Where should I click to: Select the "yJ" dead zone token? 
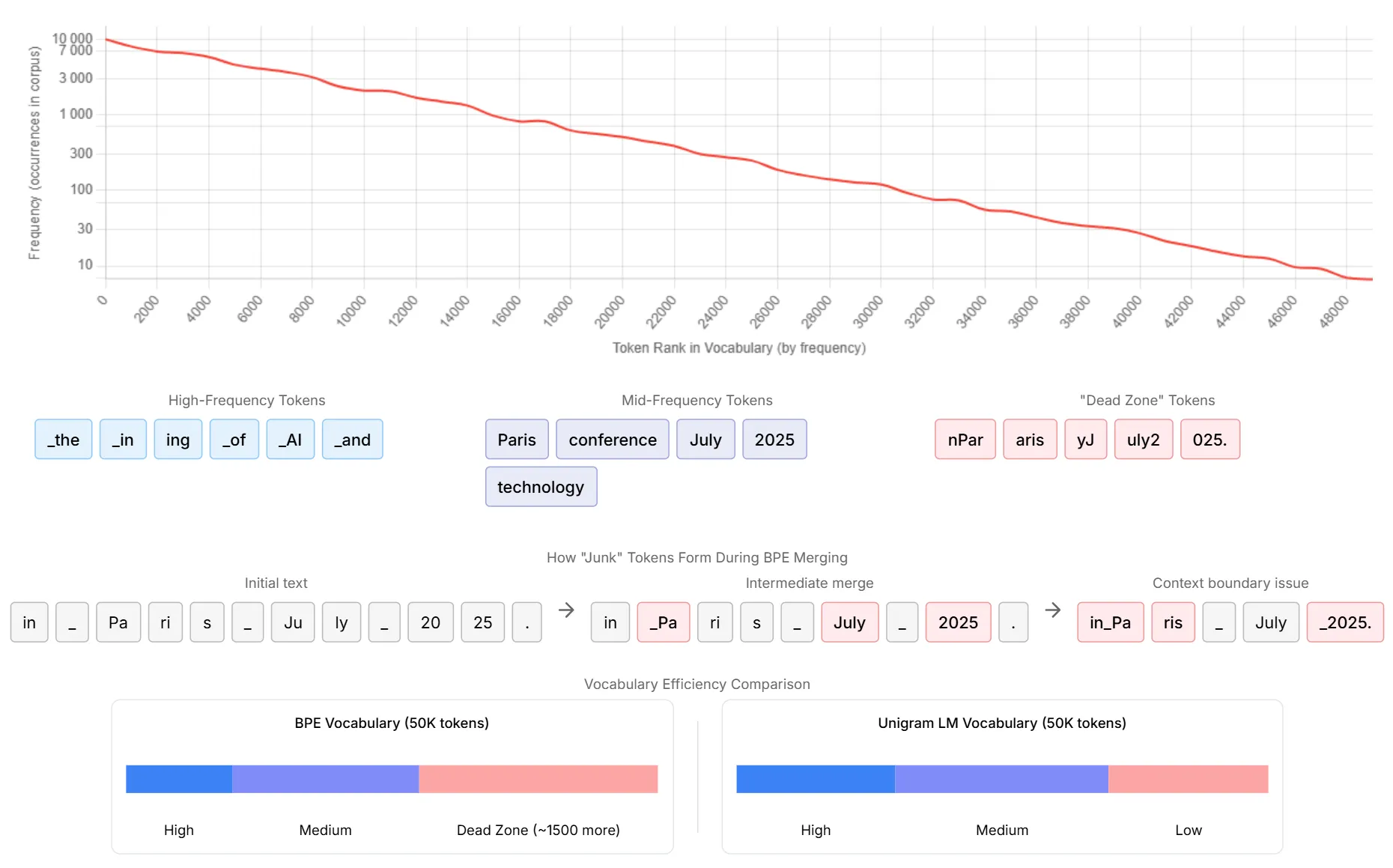(x=1085, y=440)
